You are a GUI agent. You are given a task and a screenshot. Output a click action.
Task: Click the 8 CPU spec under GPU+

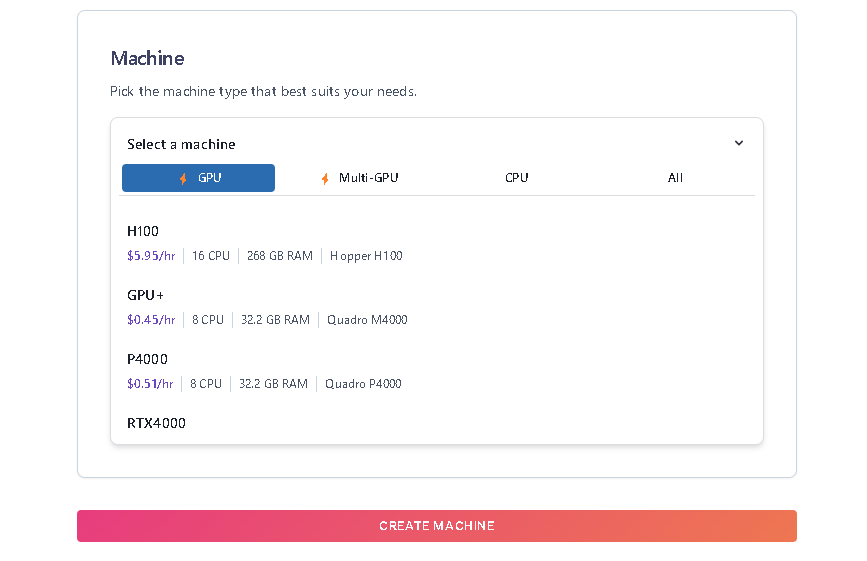(x=208, y=320)
